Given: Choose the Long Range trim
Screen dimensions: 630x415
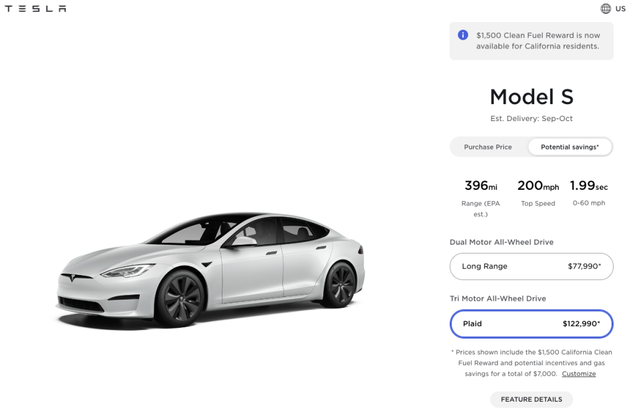Looking at the screenshot, I should pyautogui.click(x=531, y=266).
